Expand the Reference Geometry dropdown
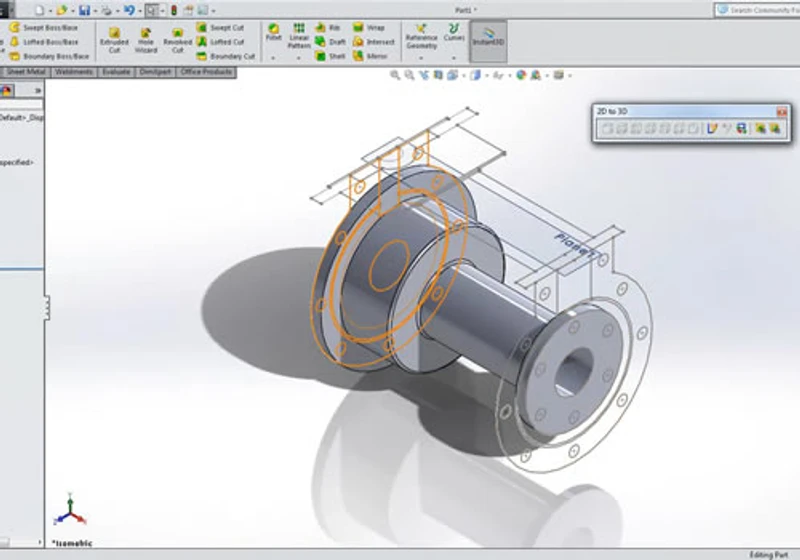The image size is (800, 560). (421, 58)
